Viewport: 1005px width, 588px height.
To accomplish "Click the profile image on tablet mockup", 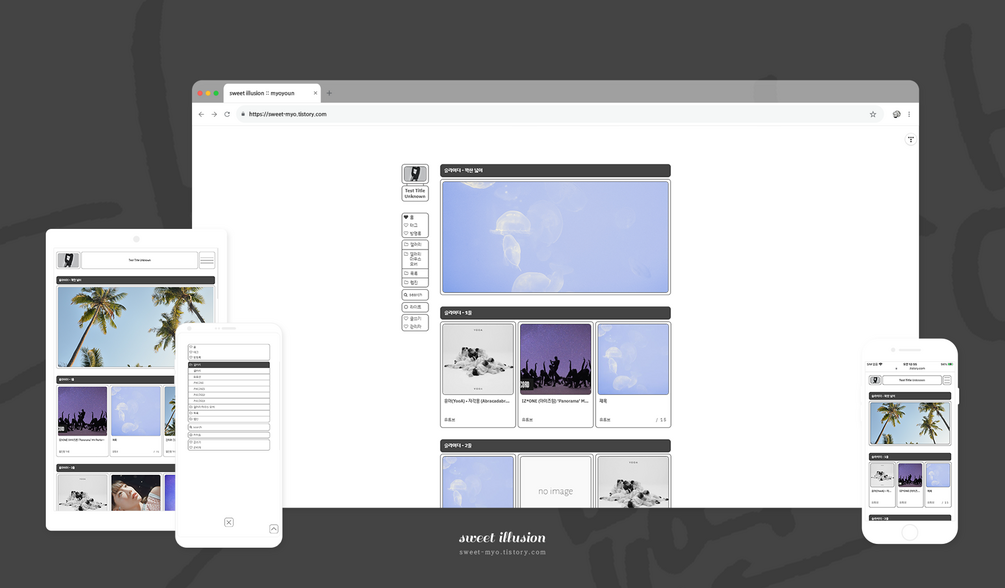I will tap(68, 260).
